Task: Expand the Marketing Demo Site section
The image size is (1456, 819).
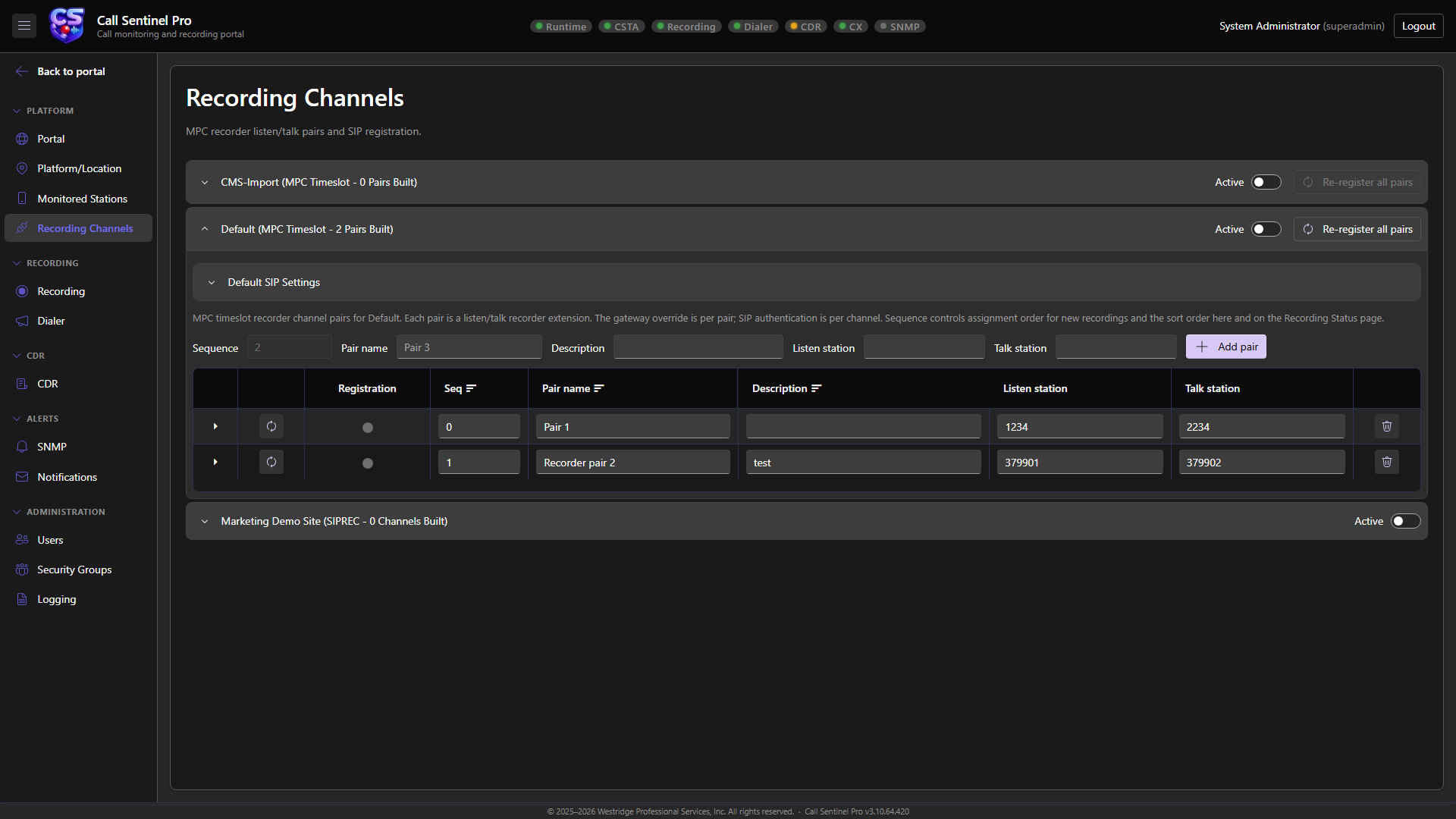Action: 205,521
